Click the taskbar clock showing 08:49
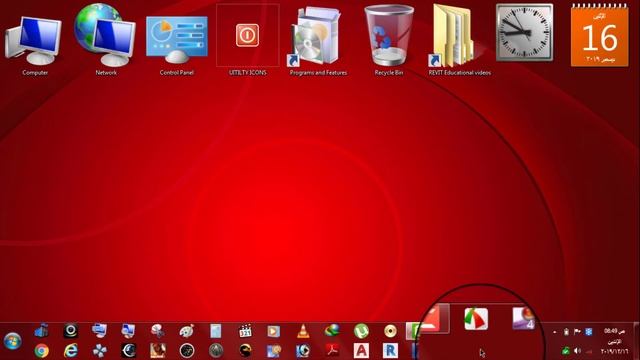The image size is (640, 360). (614, 331)
